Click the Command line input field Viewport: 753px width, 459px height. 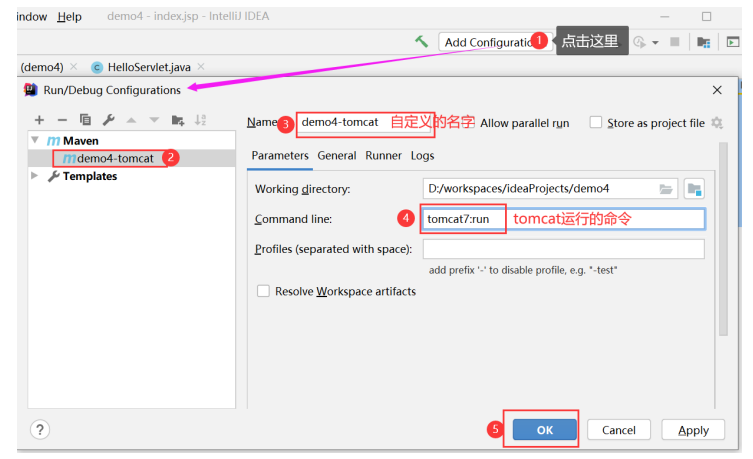563,219
